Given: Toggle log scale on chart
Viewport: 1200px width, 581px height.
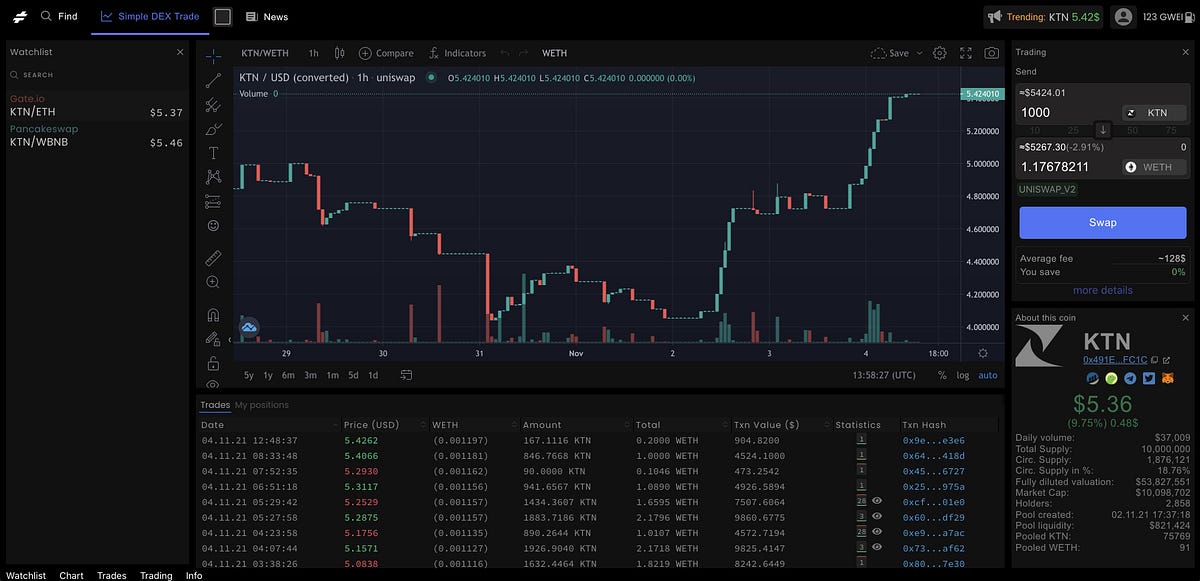Looking at the screenshot, I should click(963, 375).
